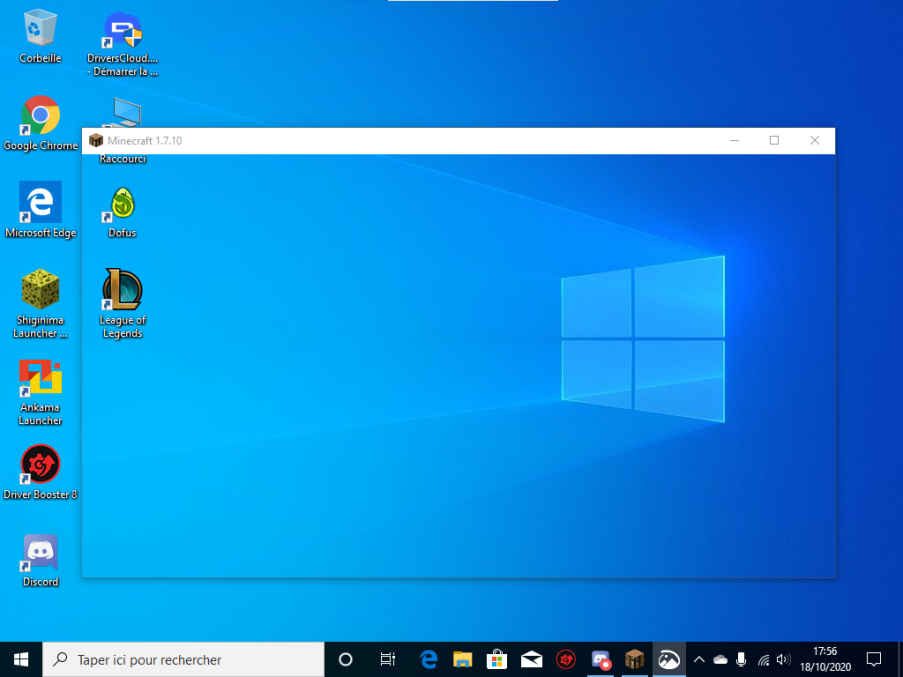903x677 pixels.
Task: Open Microsoft Store from the taskbar
Action: [496, 659]
